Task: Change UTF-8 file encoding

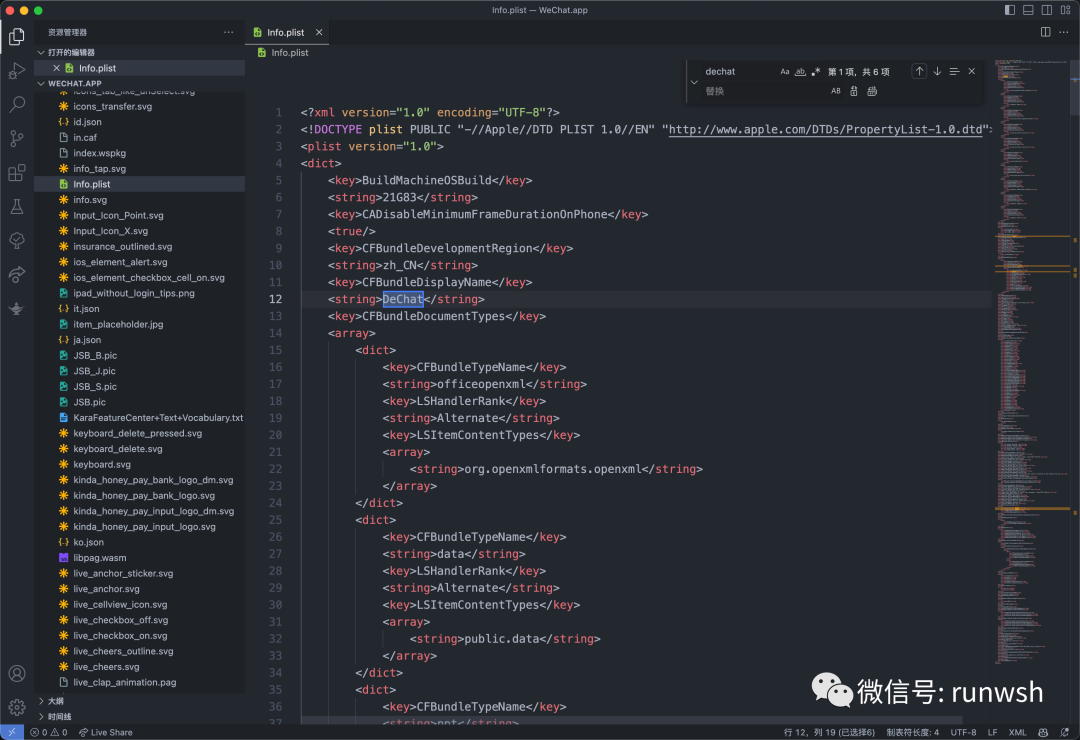Action: 963,732
